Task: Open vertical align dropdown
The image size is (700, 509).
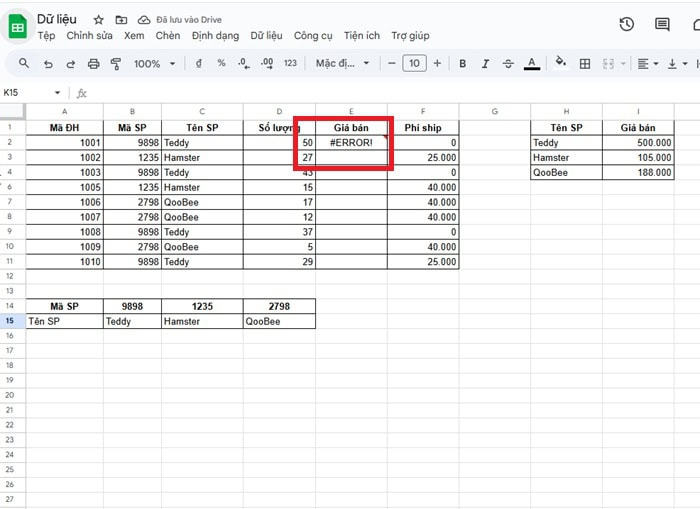Action: coord(677,64)
